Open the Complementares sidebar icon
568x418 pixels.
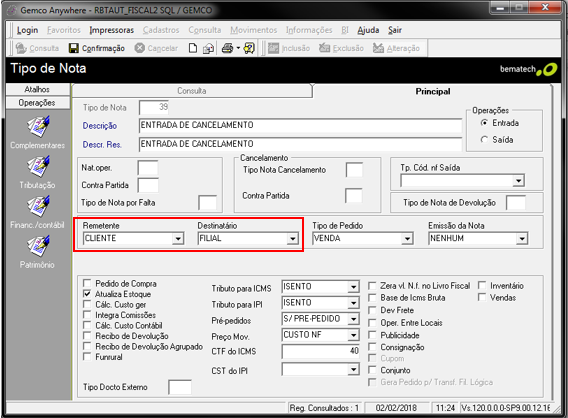click(38, 127)
